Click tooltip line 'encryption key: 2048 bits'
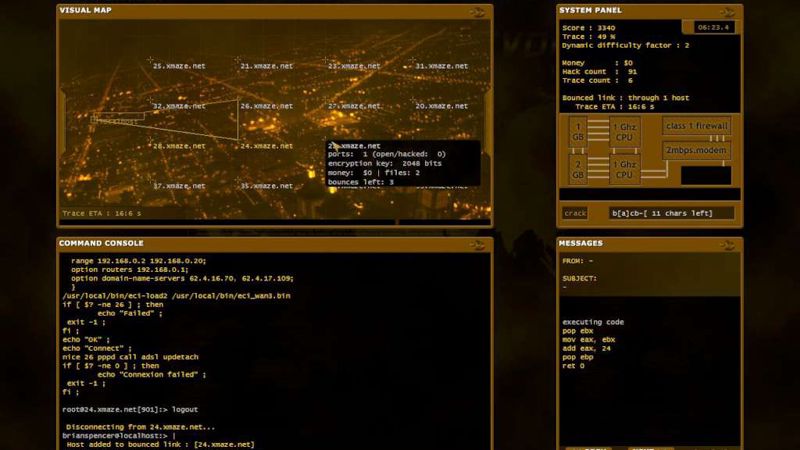800x450 pixels. tap(385, 164)
